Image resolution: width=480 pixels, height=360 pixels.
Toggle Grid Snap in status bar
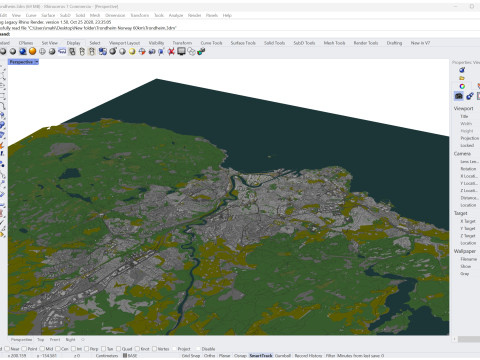pos(191,356)
